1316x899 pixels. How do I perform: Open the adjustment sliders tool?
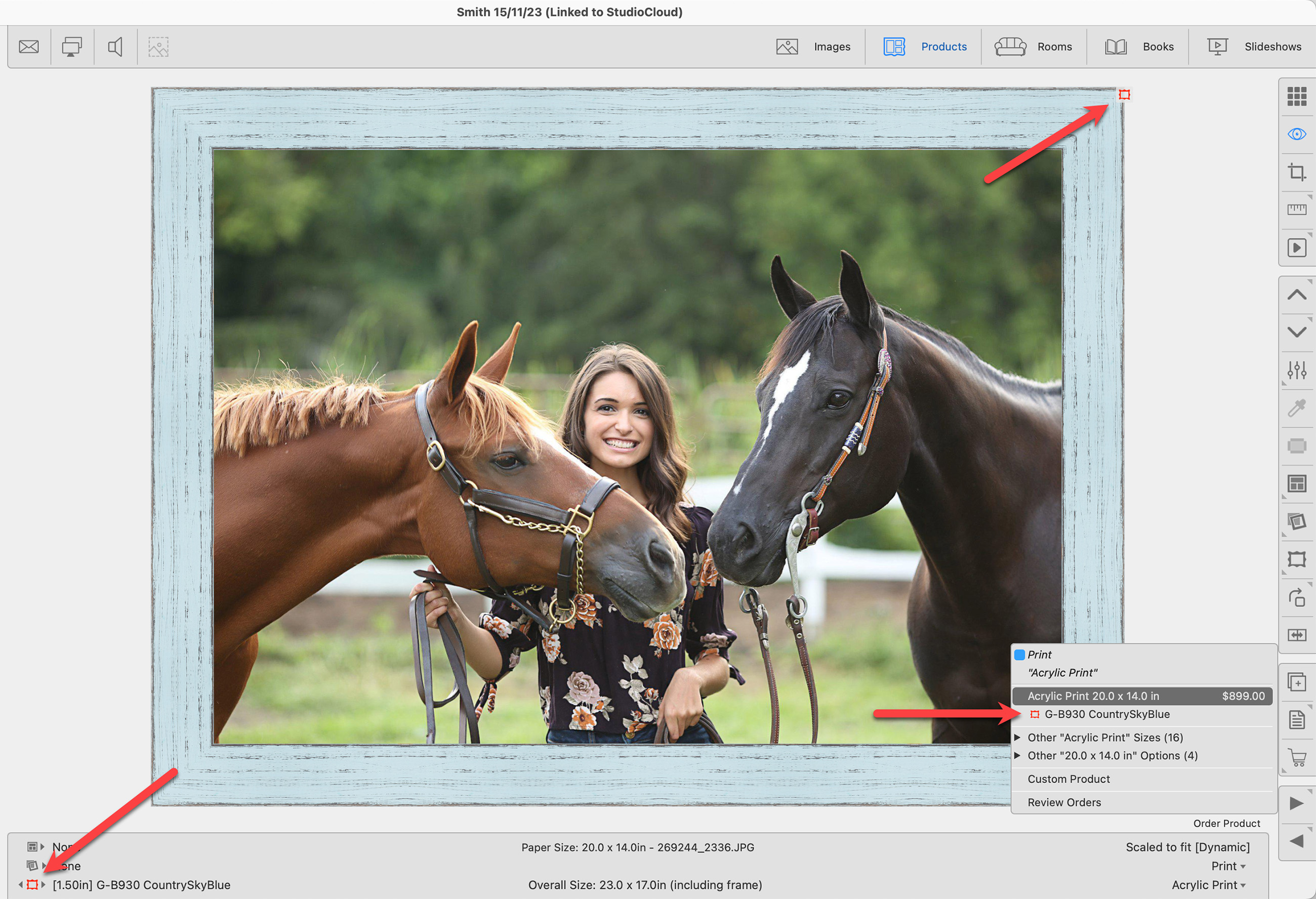coord(1296,370)
